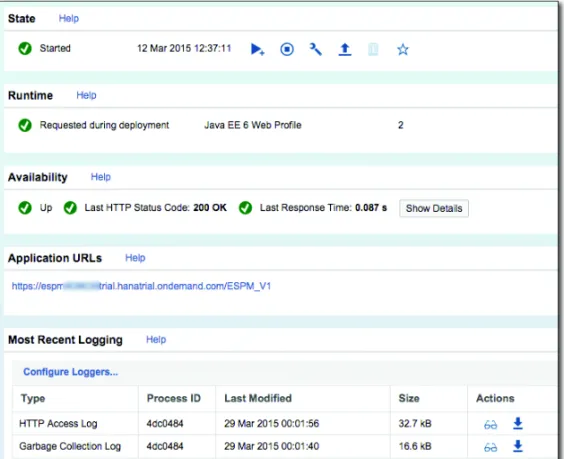Click timestamp 29 Mar 2015 00:01:40
Image resolution: width=564 pixels, height=459 pixels.
(x=272, y=446)
